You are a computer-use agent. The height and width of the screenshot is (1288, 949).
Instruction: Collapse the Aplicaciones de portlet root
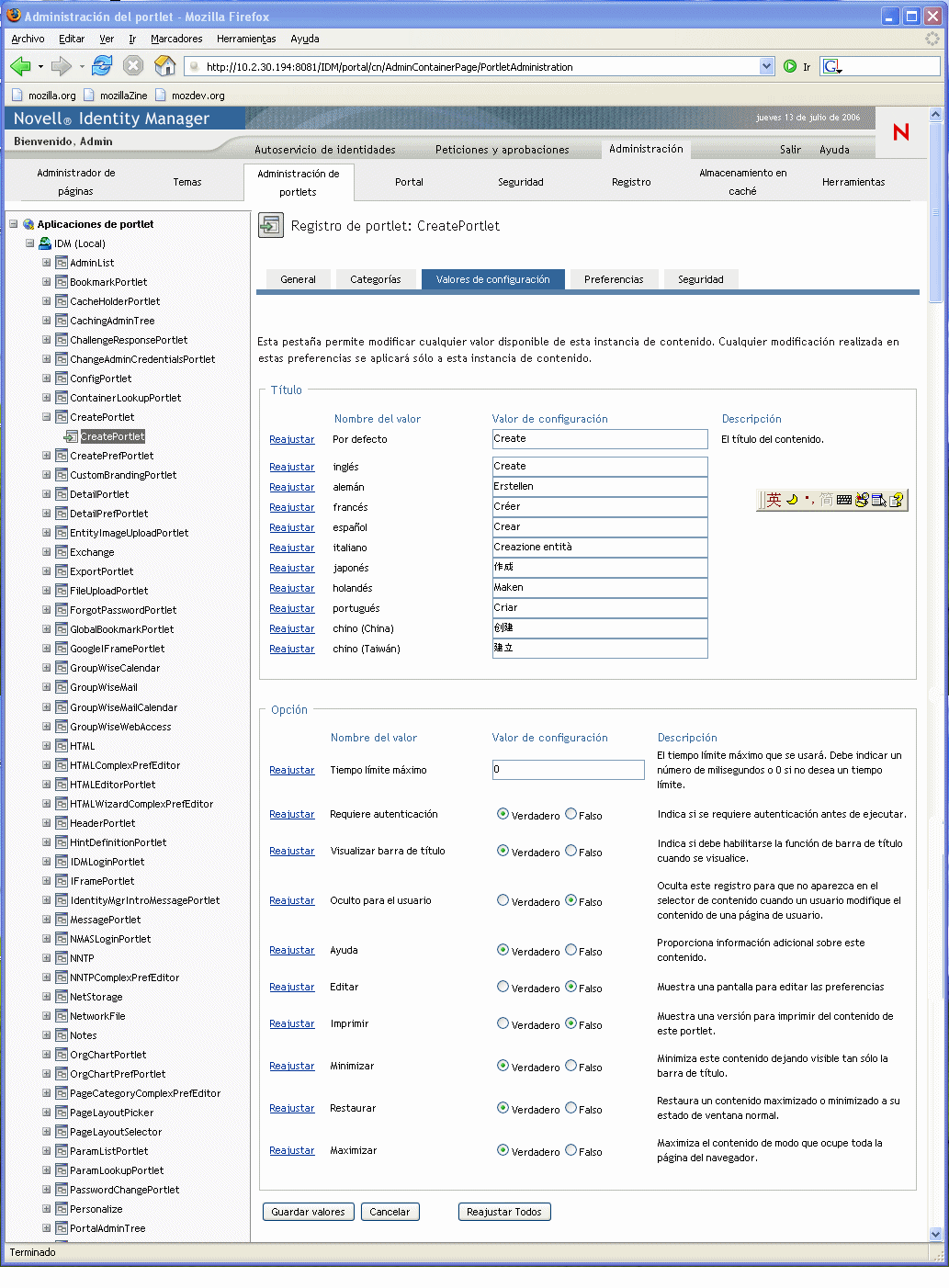(14, 224)
